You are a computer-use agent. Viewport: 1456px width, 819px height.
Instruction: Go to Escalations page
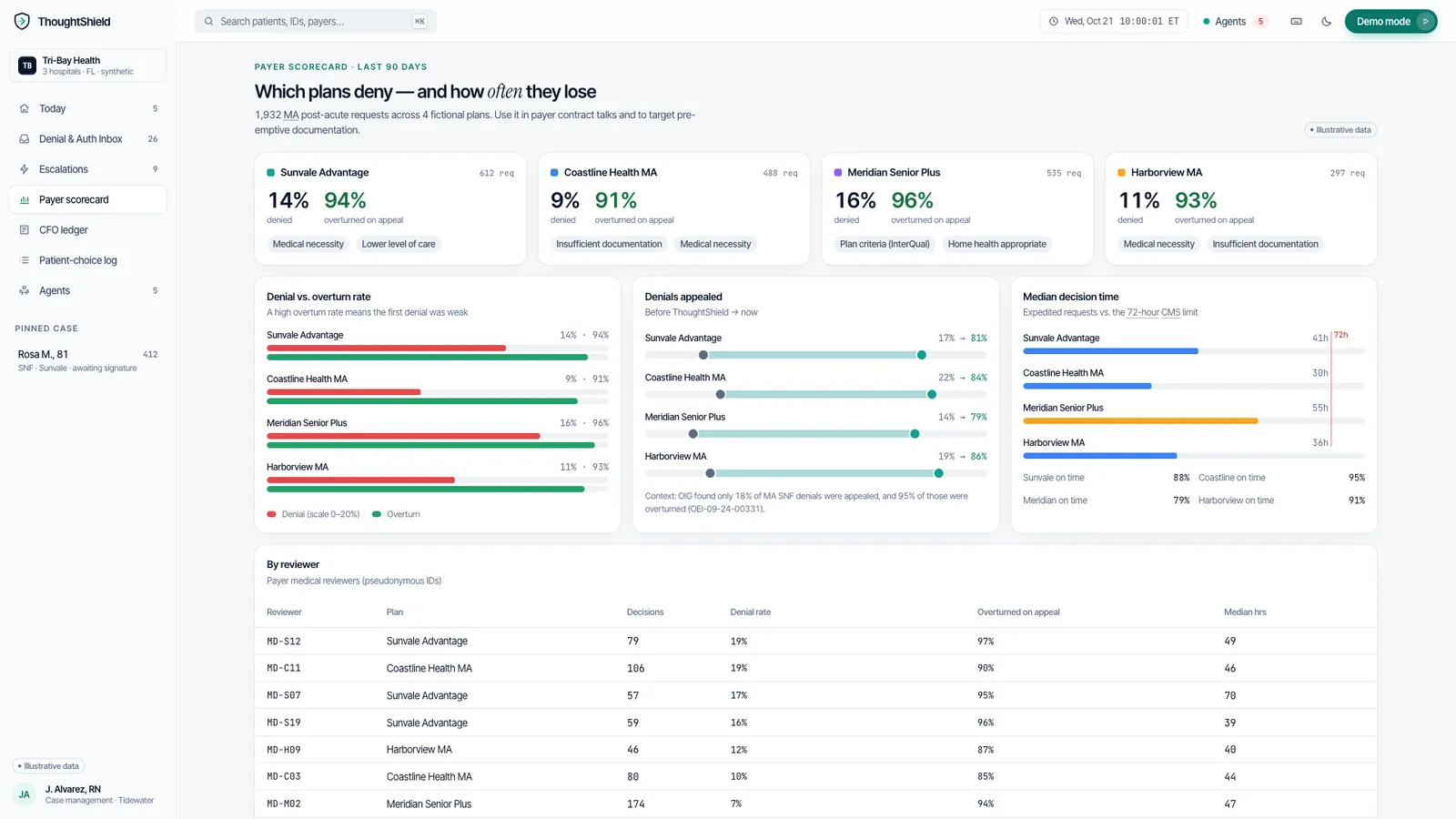click(x=87, y=169)
